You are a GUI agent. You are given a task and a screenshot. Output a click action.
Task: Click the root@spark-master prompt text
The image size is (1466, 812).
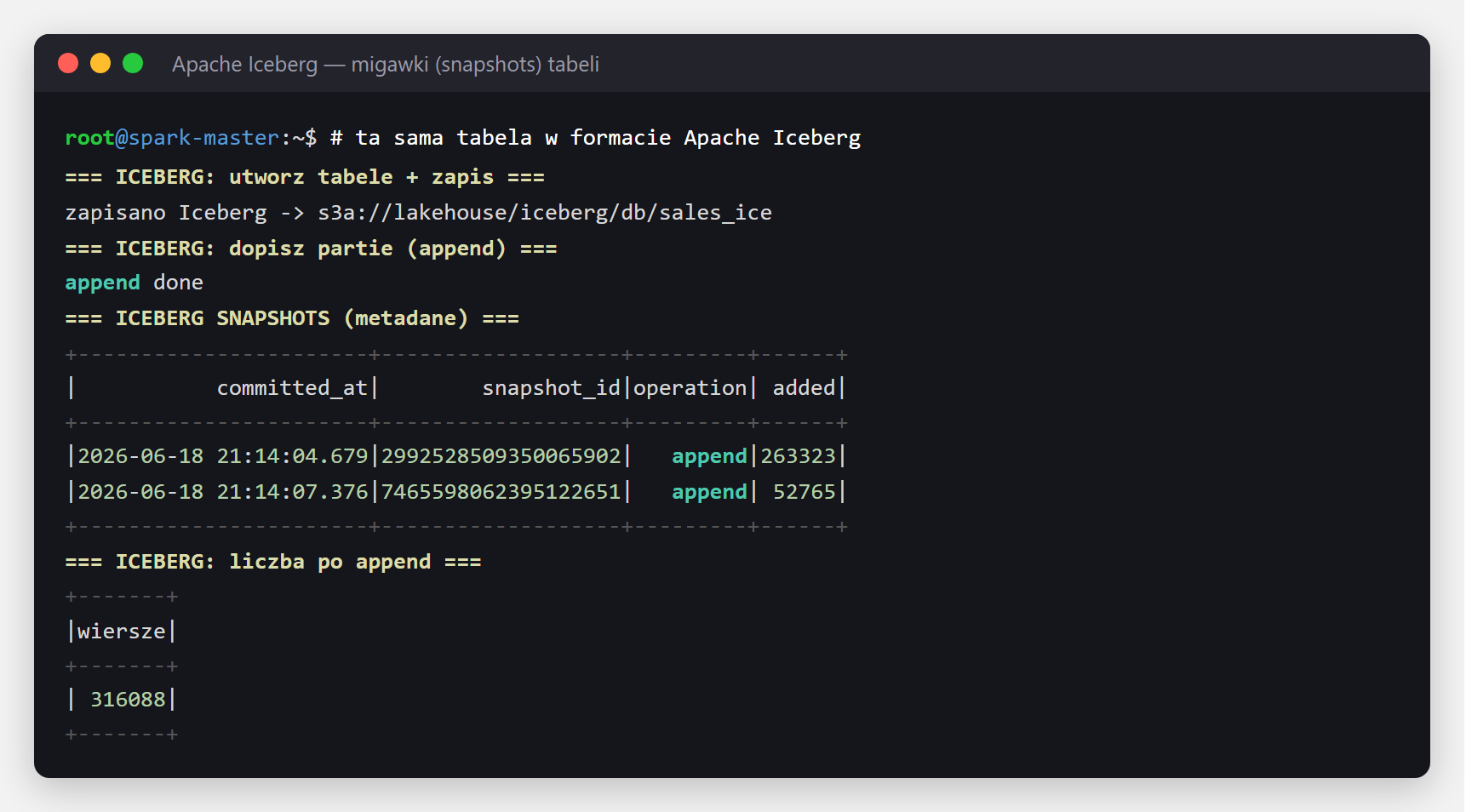(x=172, y=138)
